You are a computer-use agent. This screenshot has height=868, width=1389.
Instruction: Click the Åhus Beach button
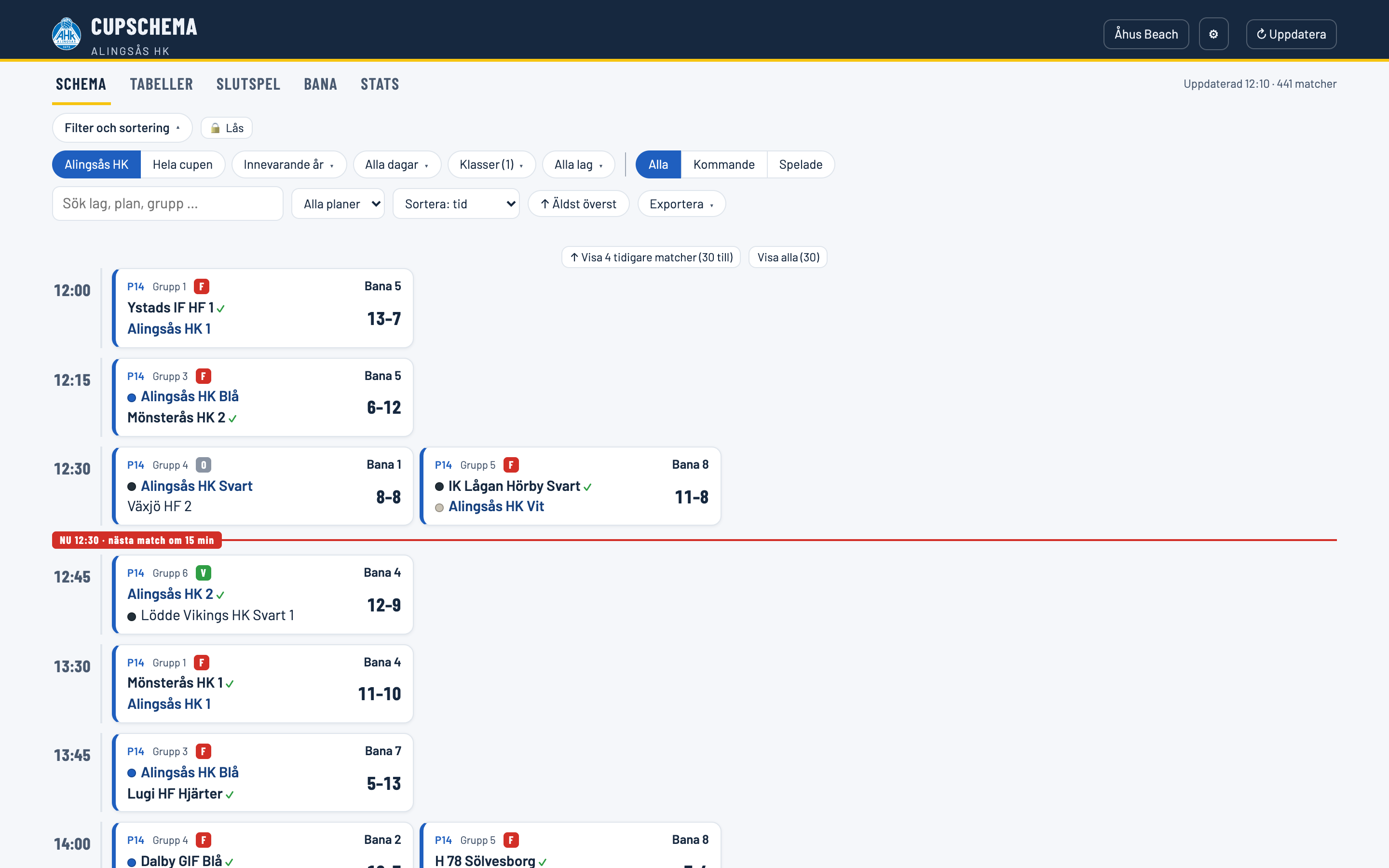coord(1146,34)
